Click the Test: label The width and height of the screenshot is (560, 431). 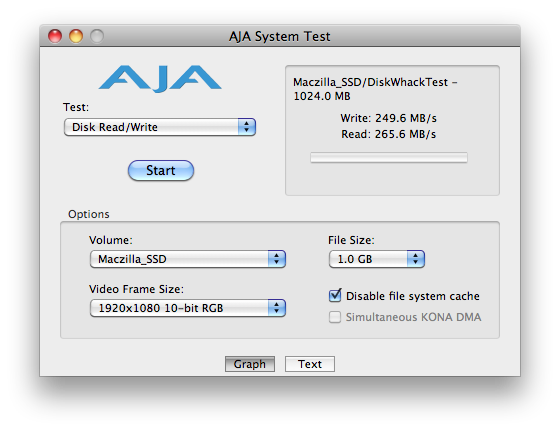(76, 107)
